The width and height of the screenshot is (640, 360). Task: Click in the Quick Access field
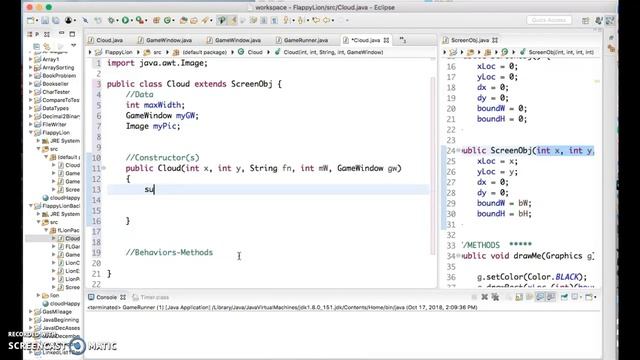549,20
